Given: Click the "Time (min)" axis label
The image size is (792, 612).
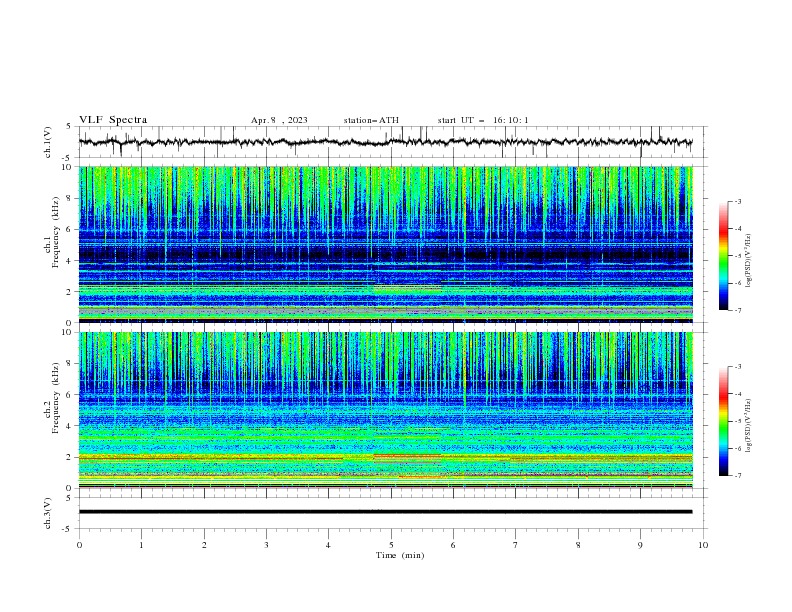Looking at the screenshot, I should pos(400,555).
